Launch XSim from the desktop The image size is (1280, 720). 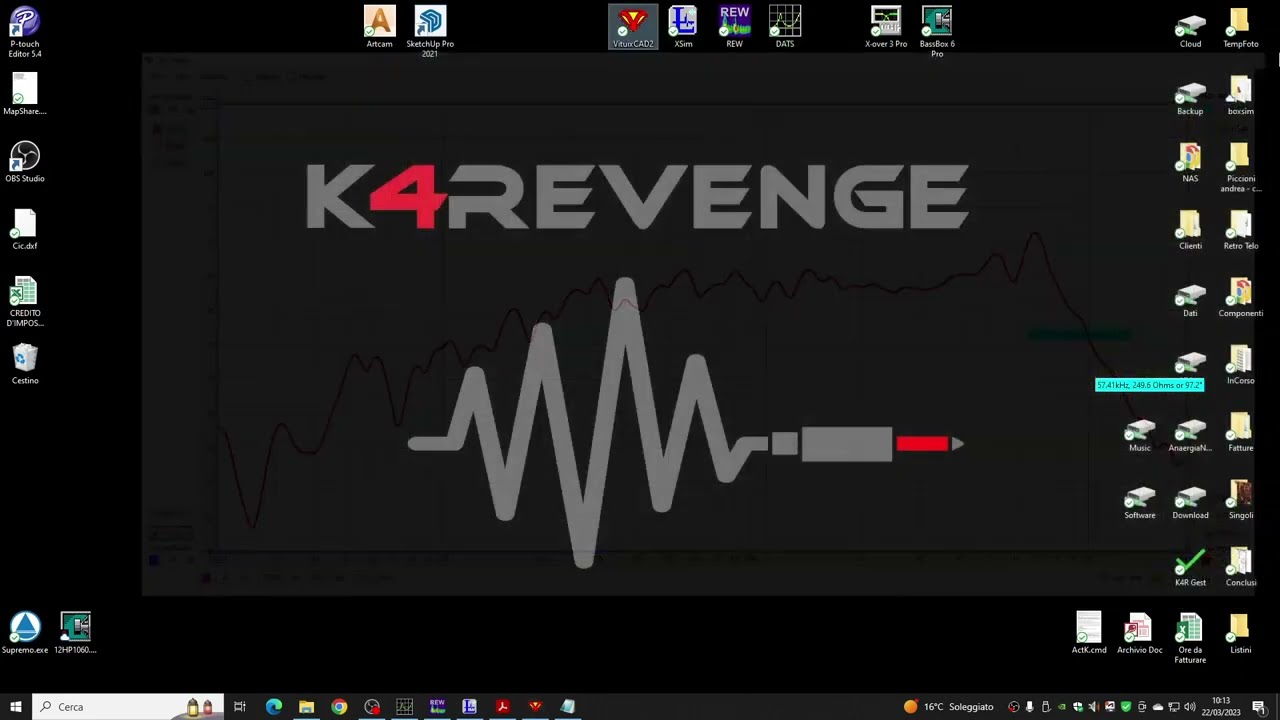(x=683, y=27)
